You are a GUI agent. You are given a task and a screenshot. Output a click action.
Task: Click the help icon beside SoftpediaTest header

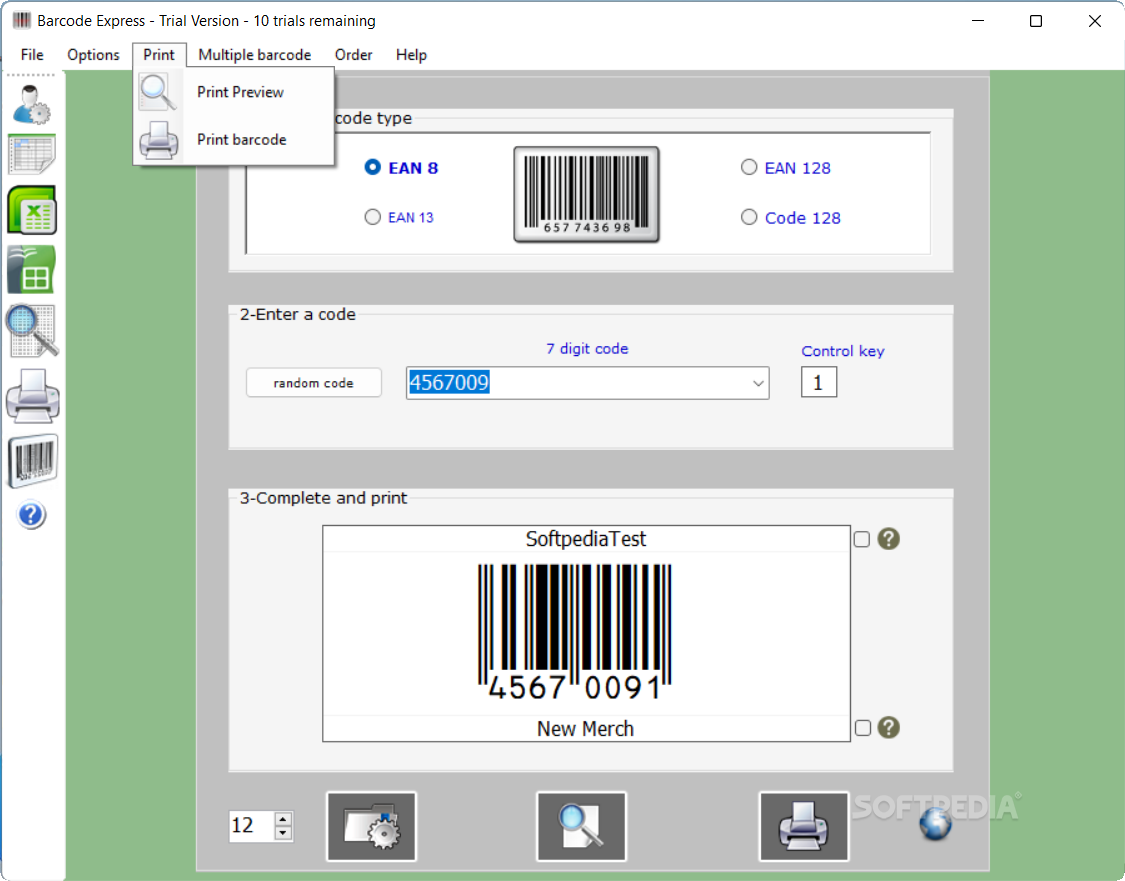click(x=888, y=539)
